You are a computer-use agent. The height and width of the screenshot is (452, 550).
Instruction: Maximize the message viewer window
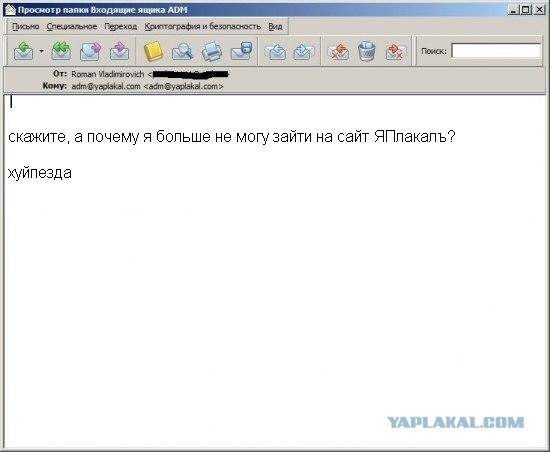[525, 10]
